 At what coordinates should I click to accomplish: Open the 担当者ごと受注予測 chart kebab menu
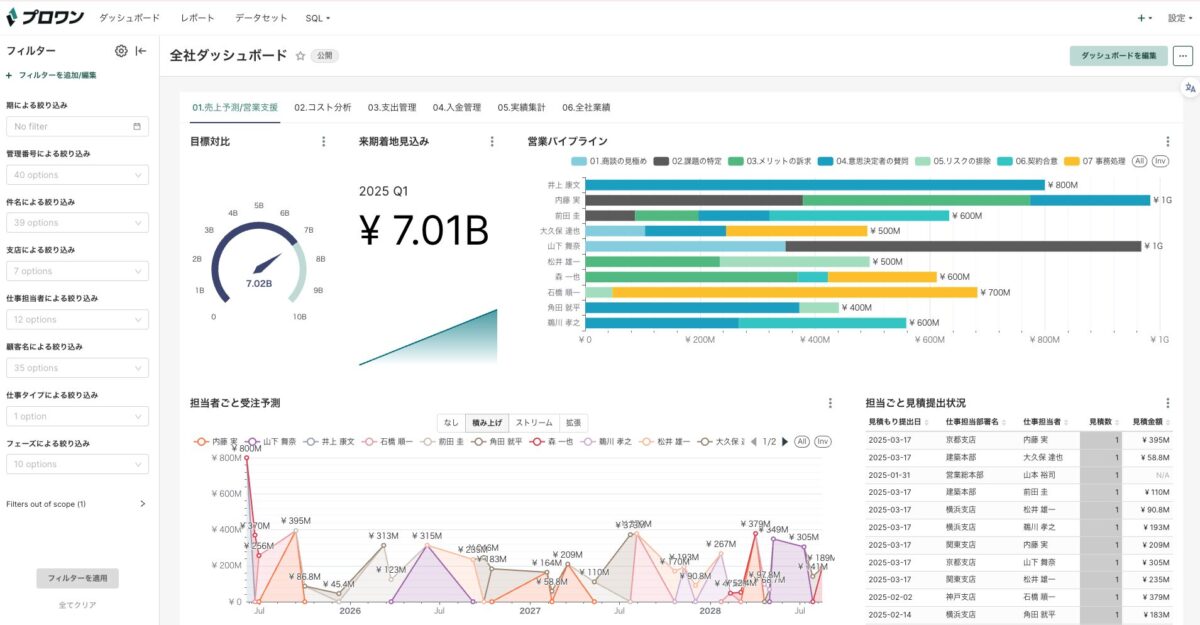pyautogui.click(x=830, y=403)
